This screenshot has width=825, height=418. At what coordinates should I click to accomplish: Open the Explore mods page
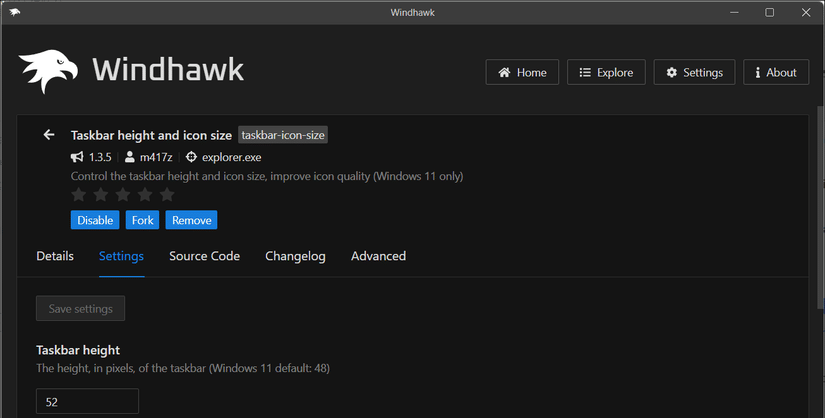(x=606, y=72)
